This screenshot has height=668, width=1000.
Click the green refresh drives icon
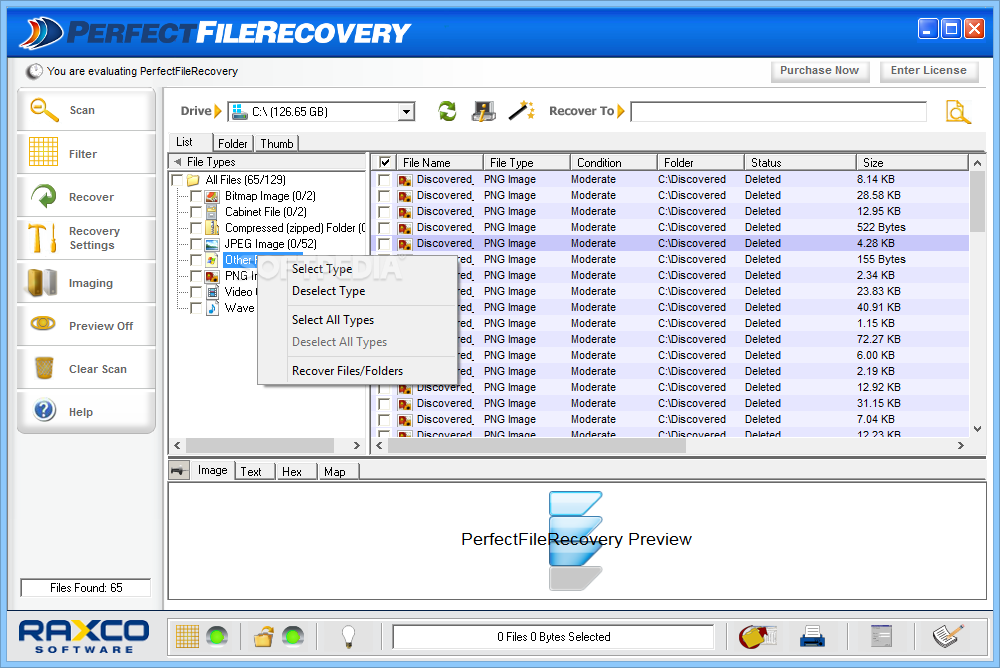coord(448,111)
